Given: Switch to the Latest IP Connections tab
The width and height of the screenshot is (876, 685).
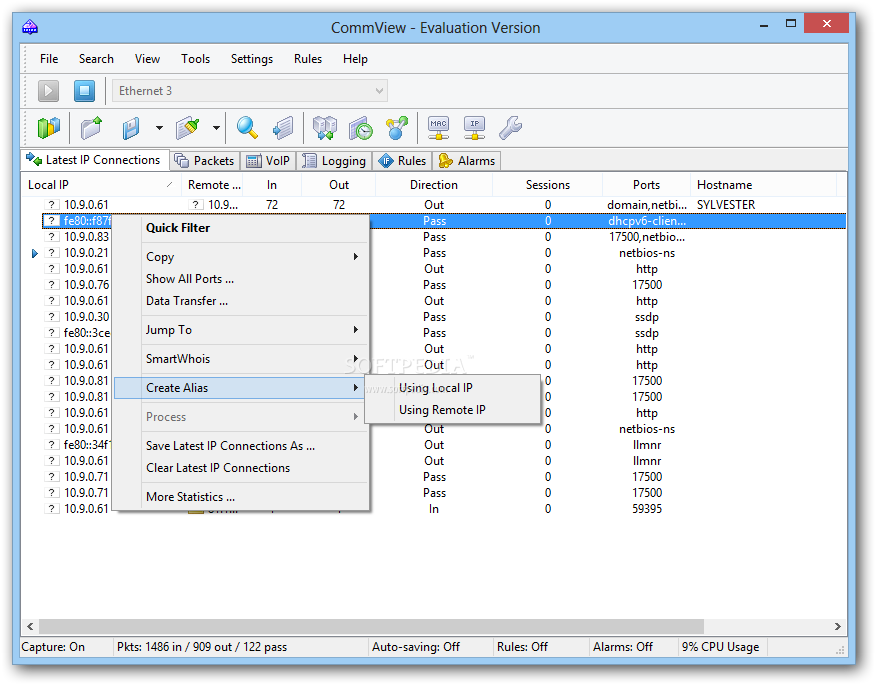Looking at the screenshot, I should (95, 160).
